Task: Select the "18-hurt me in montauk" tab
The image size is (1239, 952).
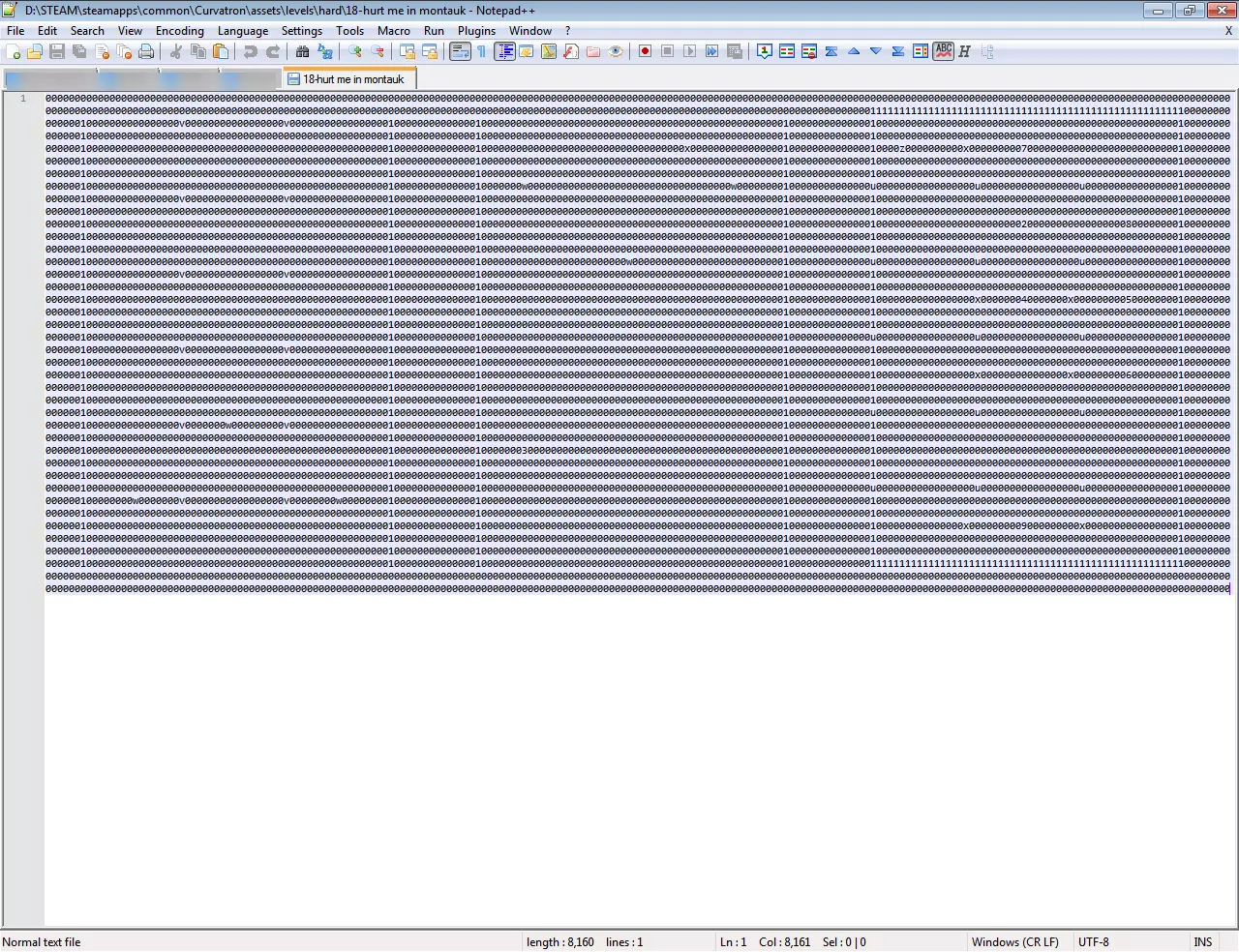Action: coord(350,79)
